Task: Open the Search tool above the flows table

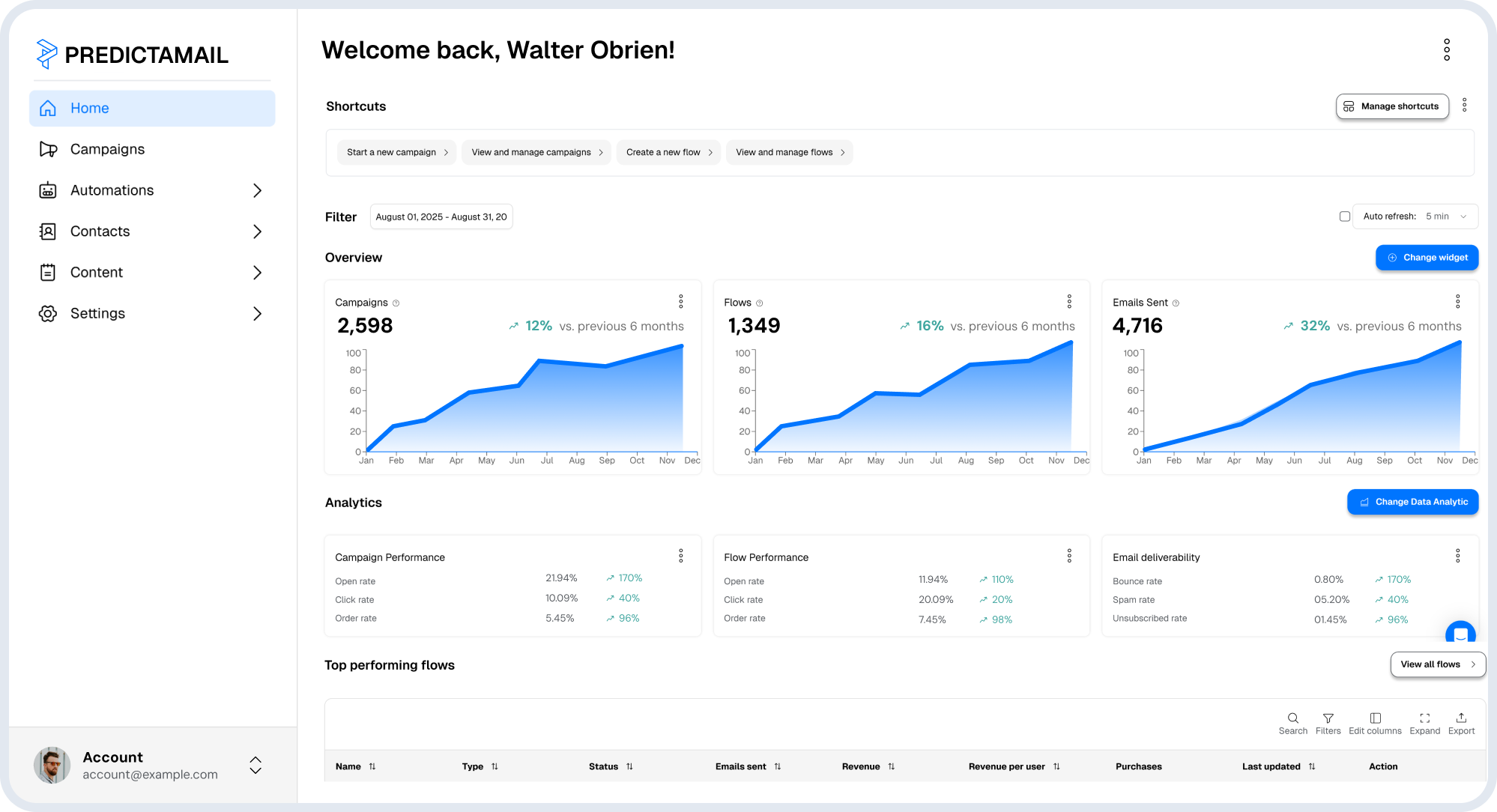Action: 1293,723
